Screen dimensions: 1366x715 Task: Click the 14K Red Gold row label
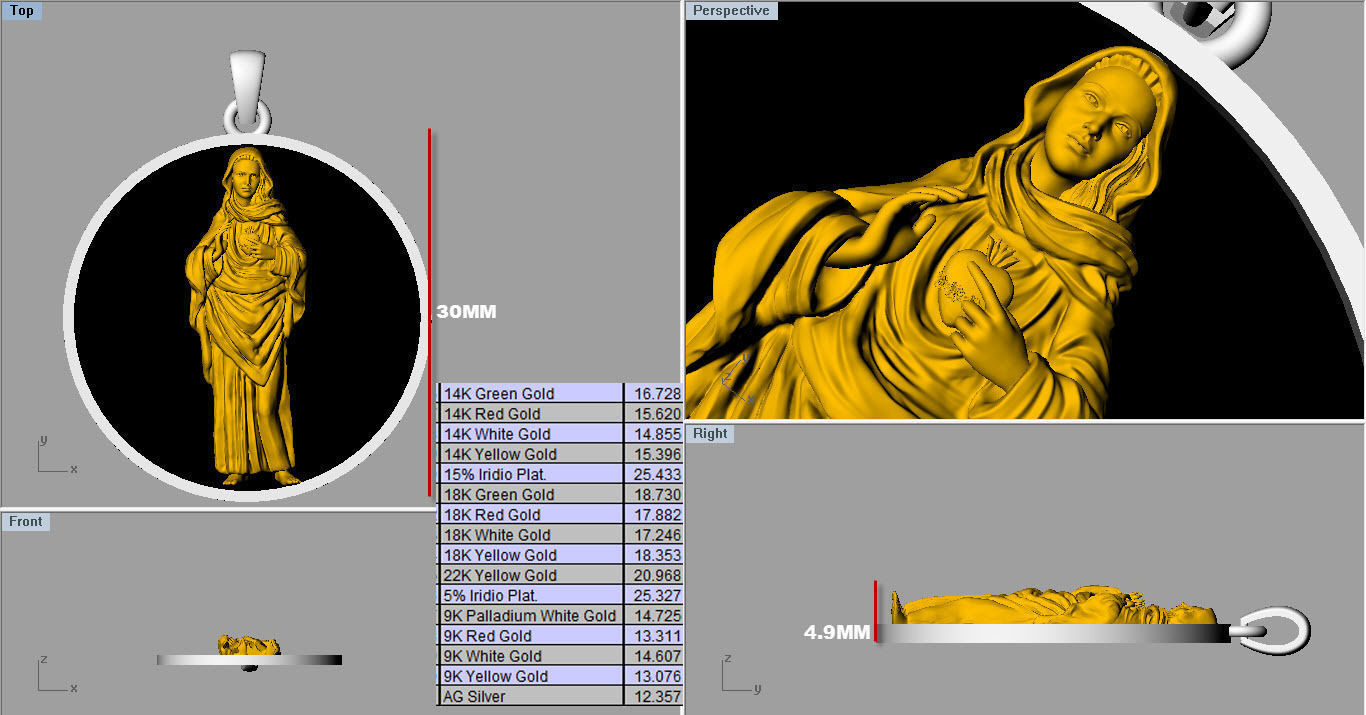coord(492,414)
